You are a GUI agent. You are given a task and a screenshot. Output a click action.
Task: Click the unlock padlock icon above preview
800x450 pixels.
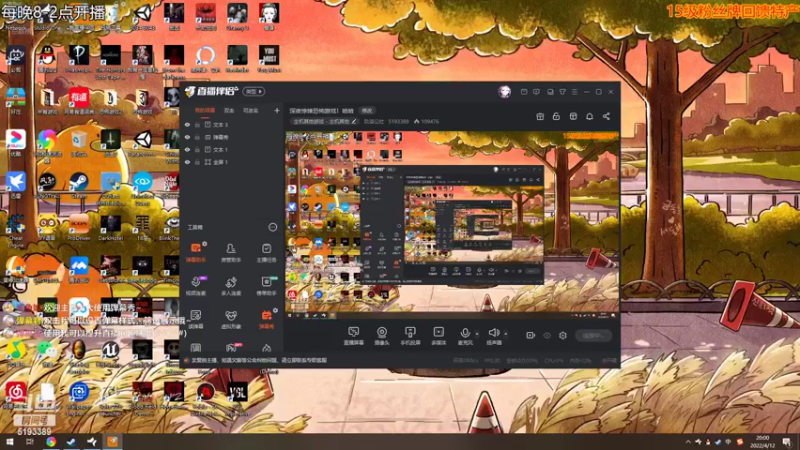(556, 116)
